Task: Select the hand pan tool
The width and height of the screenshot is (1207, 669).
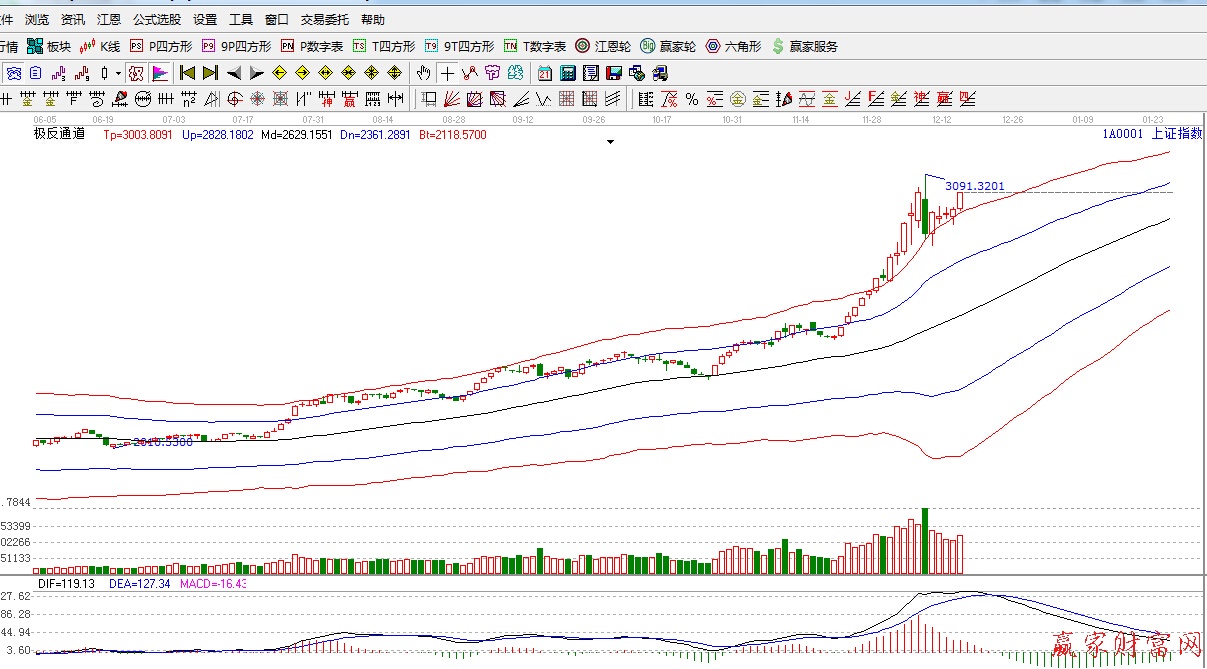Action: click(423, 73)
